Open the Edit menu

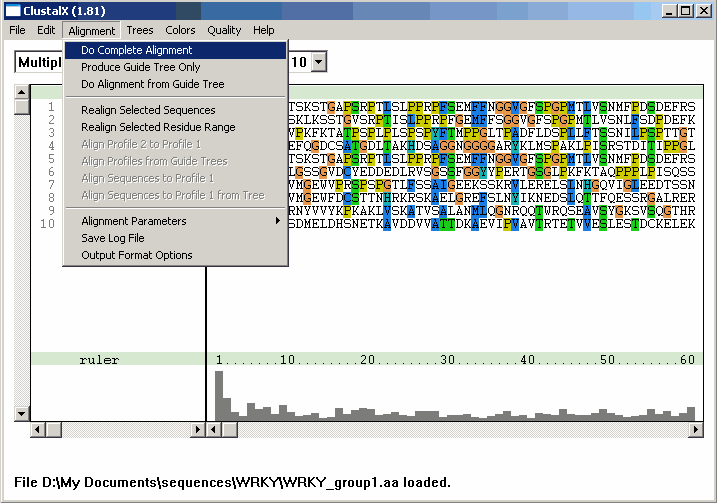pyautogui.click(x=46, y=30)
